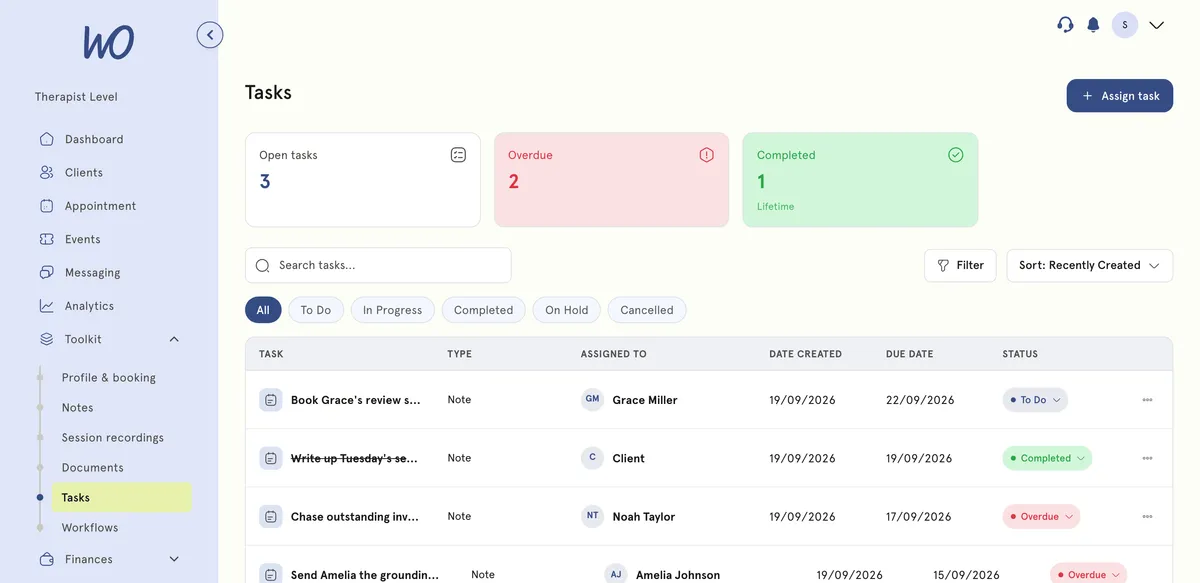Open more options for Noah Taylor's task
Image resolution: width=1200 pixels, height=583 pixels.
click(1147, 517)
